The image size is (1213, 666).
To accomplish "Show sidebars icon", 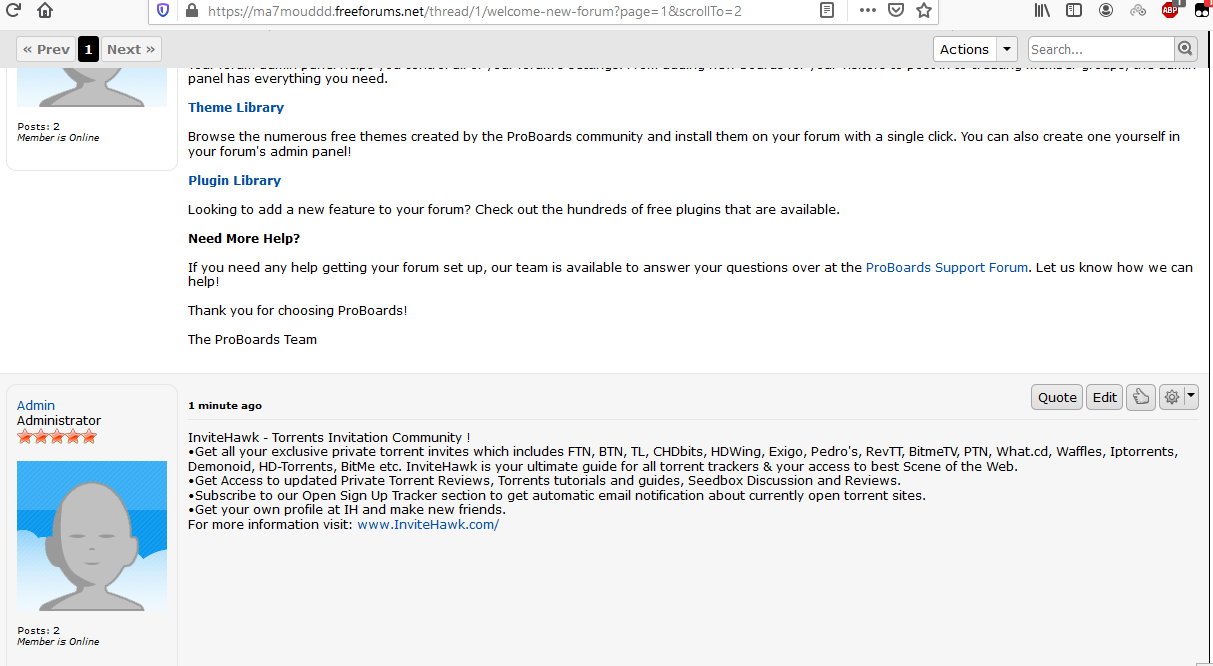I will coord(1074,10).
